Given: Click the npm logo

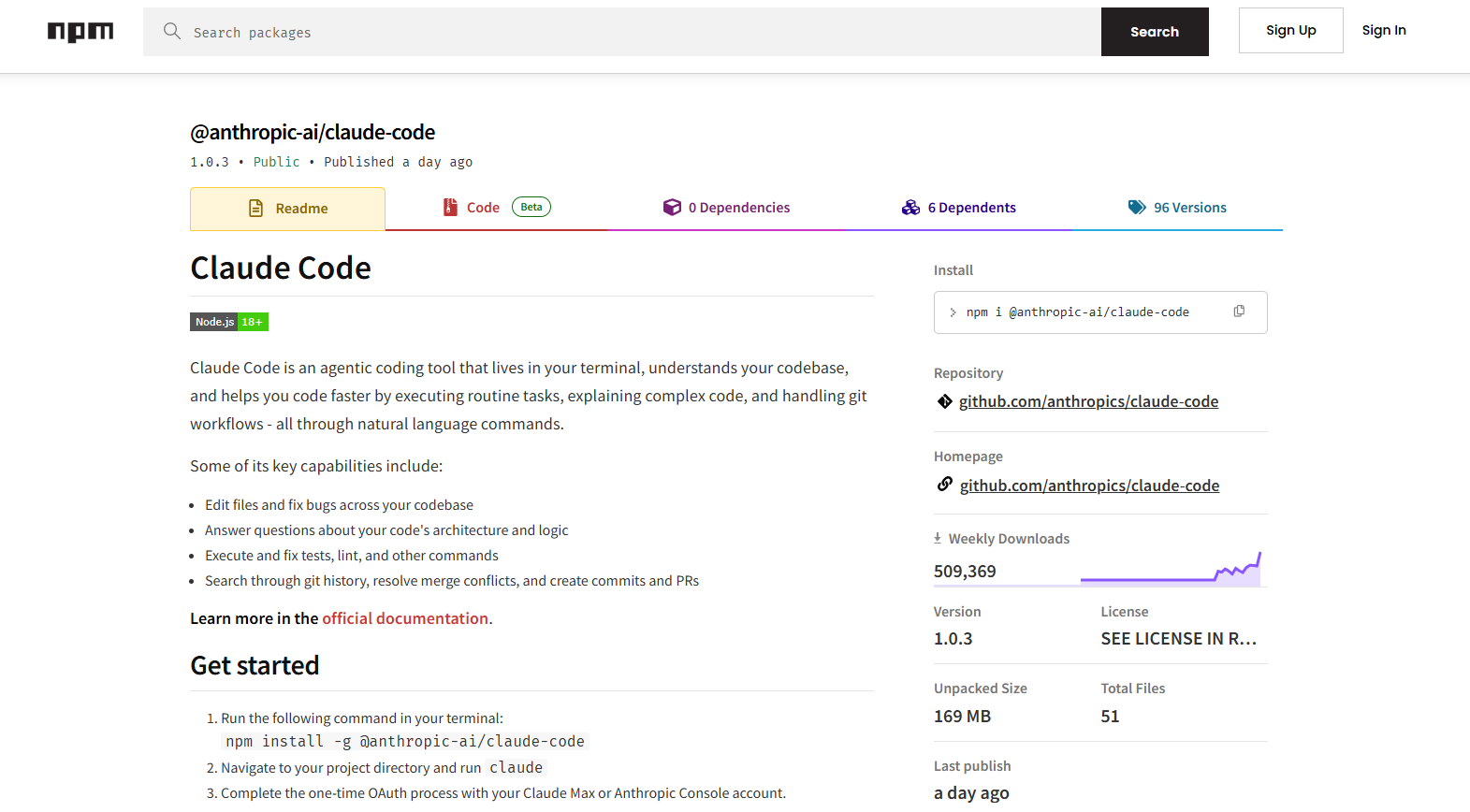Looking at the screenshot, I should [x=80, y=32].
